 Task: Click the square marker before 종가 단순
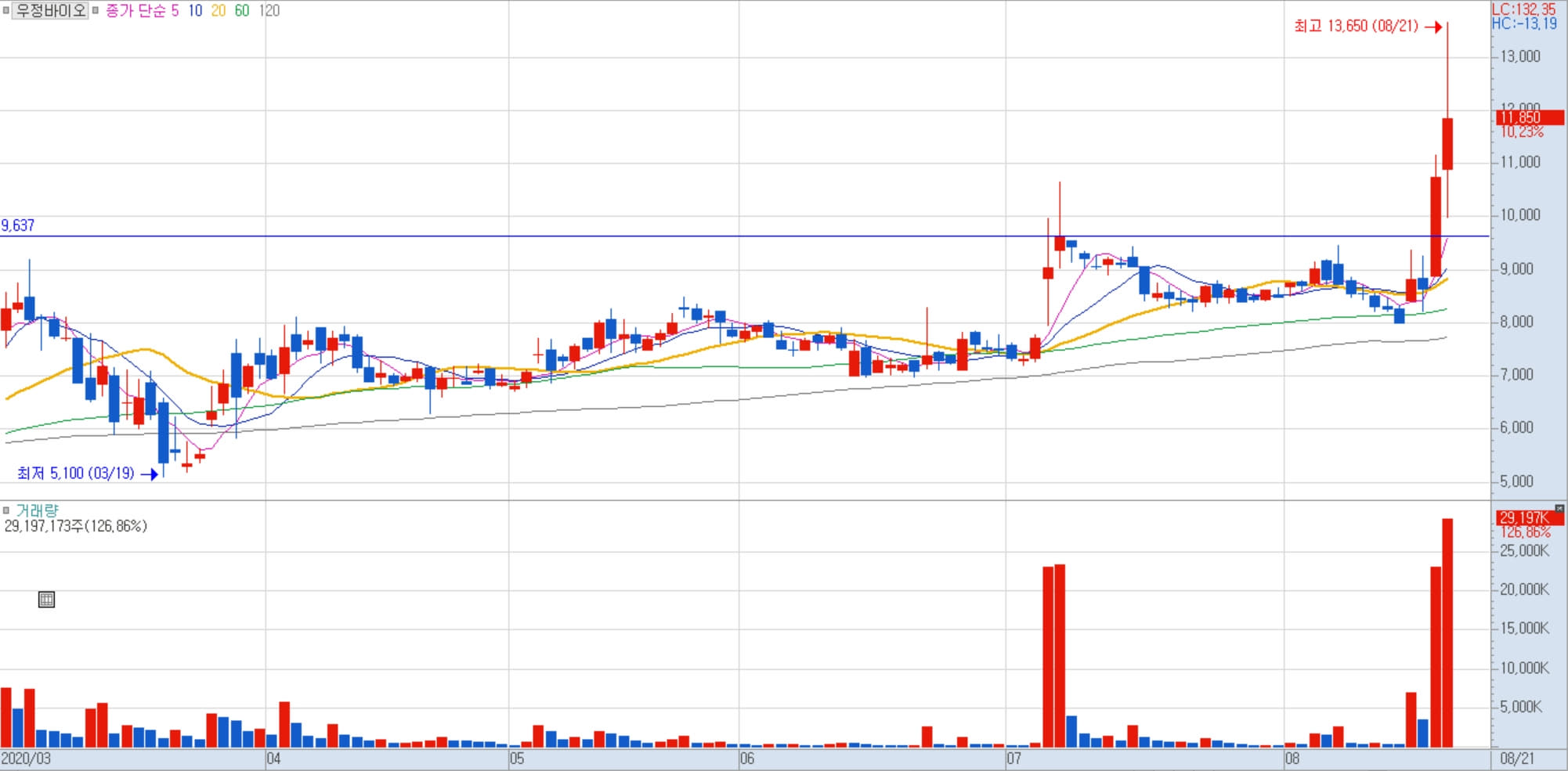coord(96,10)
